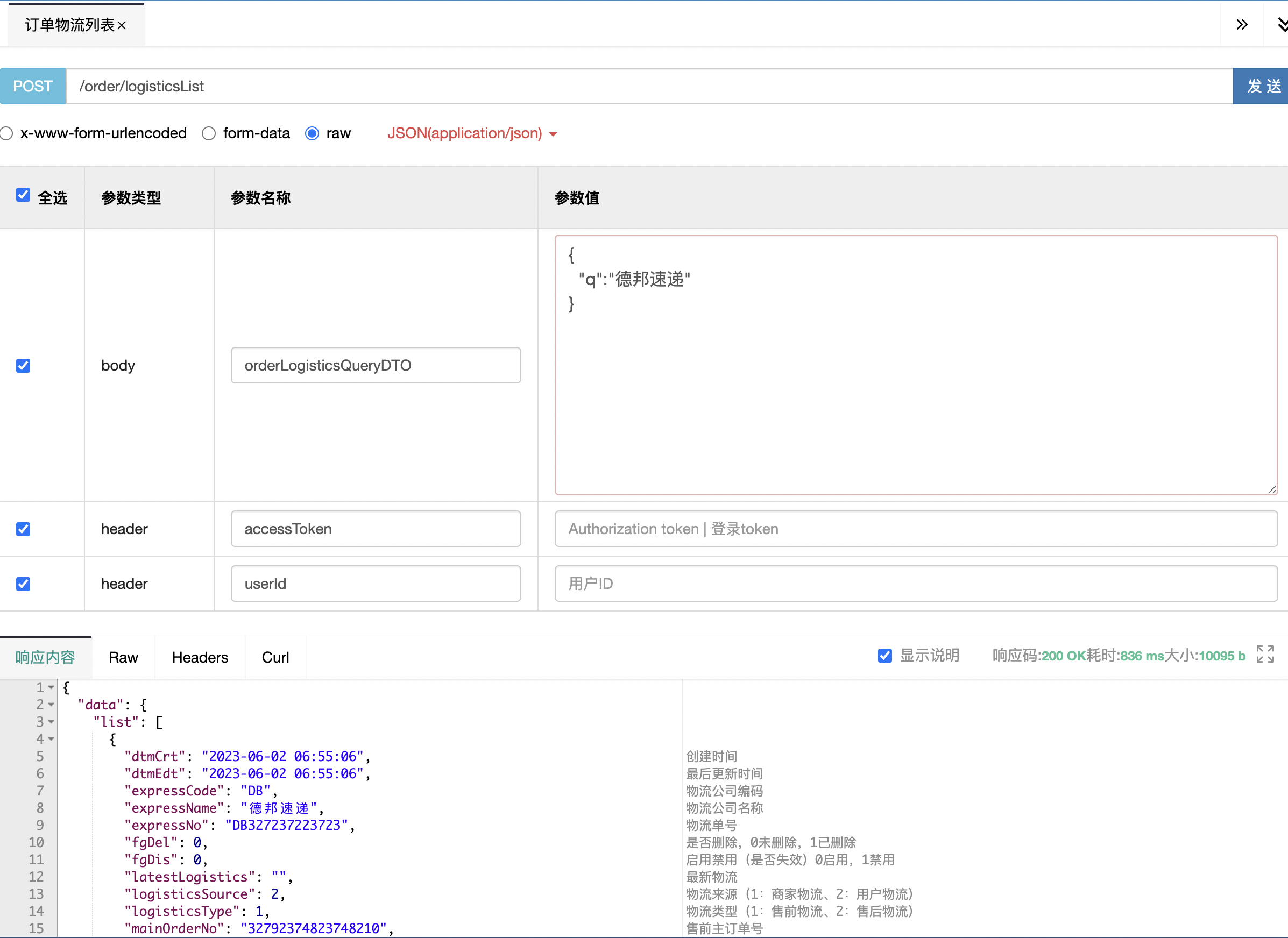Switch to the Curl tab
Viewport: 1288px width, 938px height.
click(275, 657)
